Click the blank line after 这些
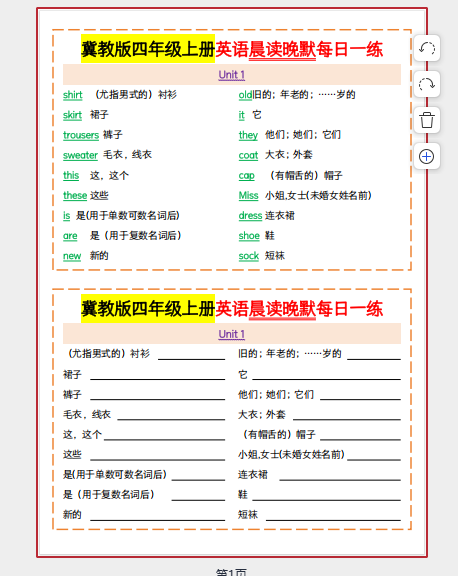Image resolution: width=458 pixels, height=576 pixels. coord(158,459)
